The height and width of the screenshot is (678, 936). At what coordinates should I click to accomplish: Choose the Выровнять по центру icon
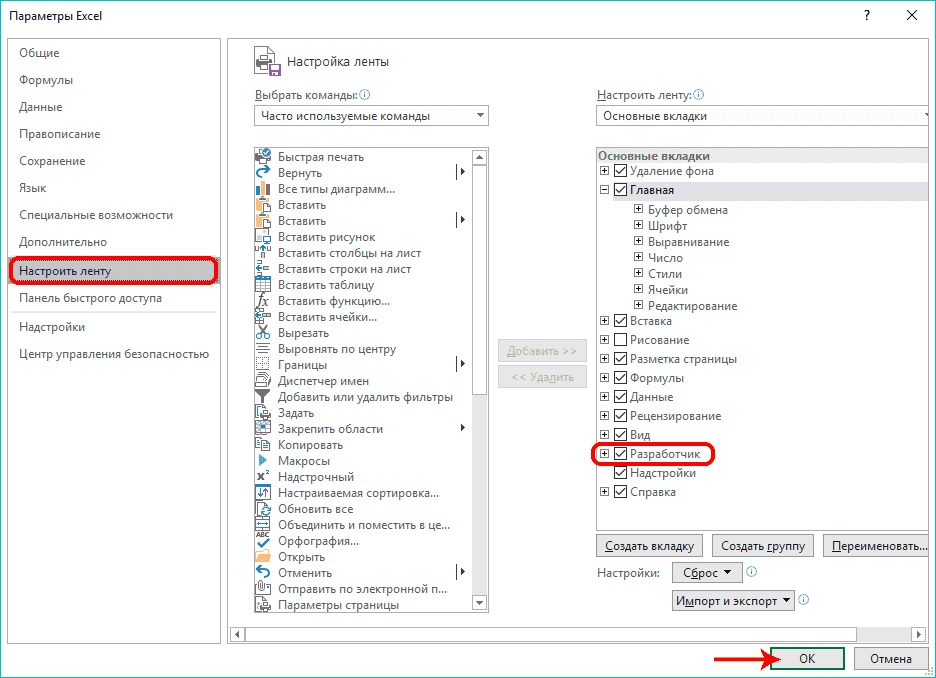263,349
